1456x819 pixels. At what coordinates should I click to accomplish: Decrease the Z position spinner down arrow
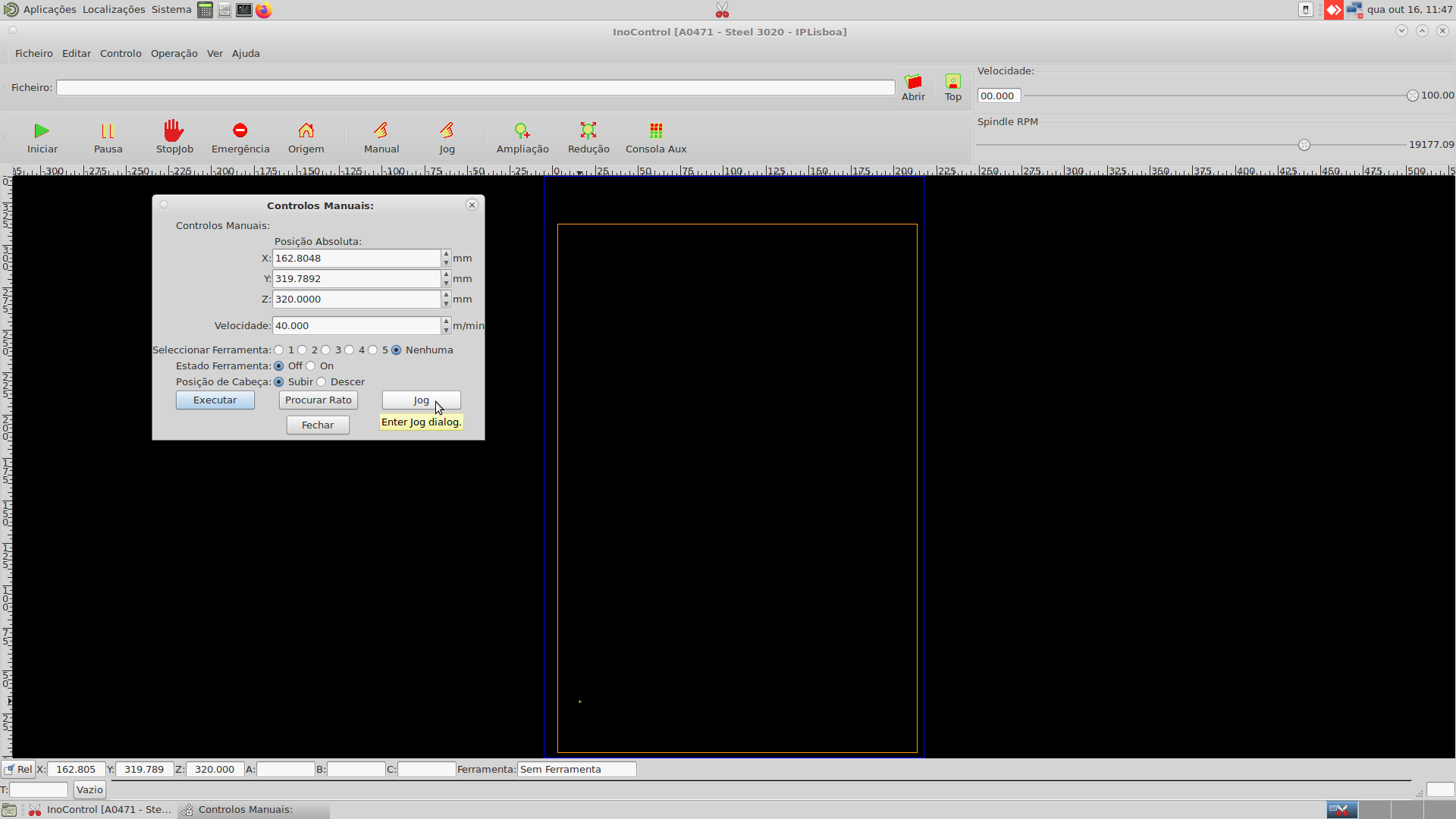click(446, 304)
